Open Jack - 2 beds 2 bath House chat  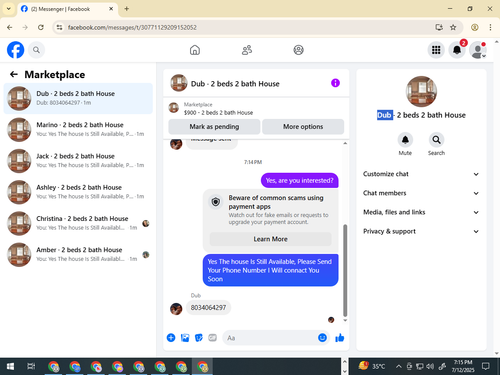click(78, 161)
